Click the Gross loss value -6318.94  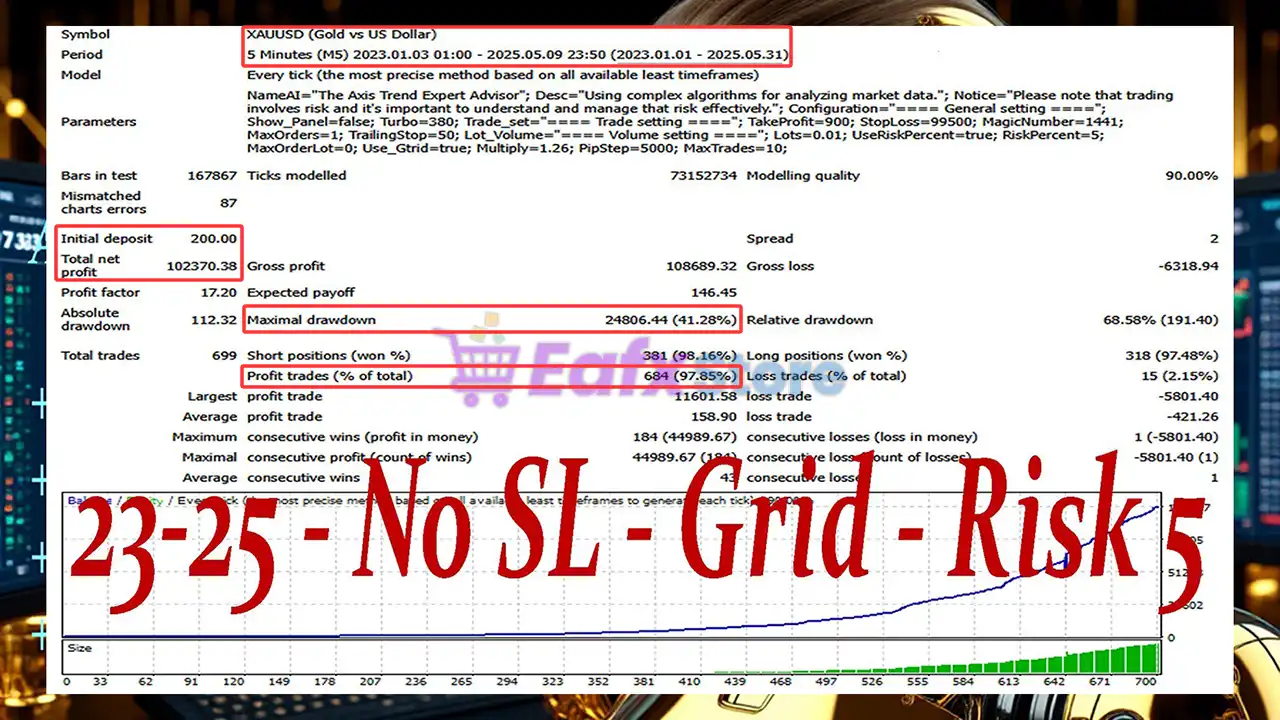(x=1186, y=267)
